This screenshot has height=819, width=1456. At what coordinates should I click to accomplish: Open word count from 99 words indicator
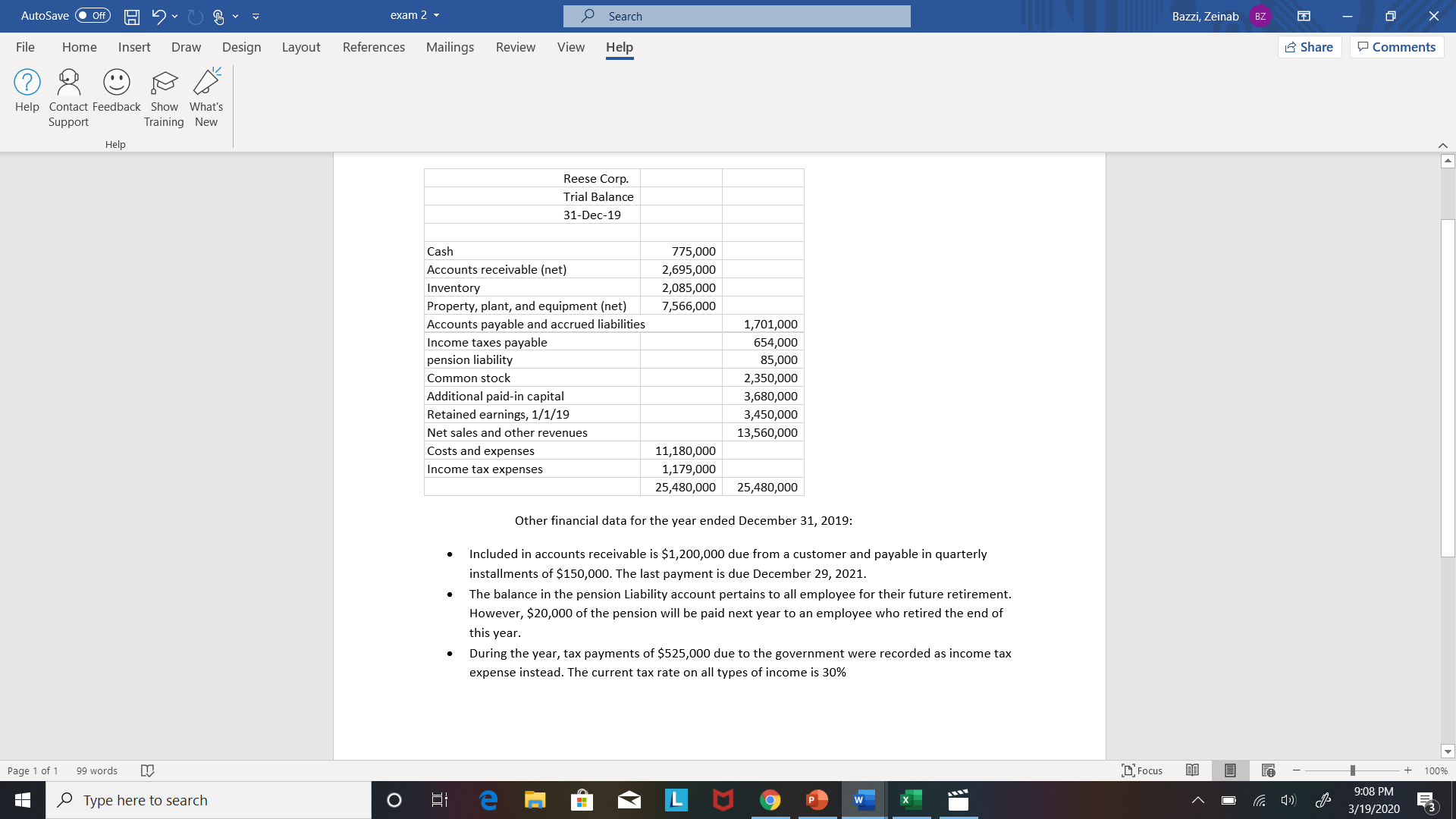point(96,770)
